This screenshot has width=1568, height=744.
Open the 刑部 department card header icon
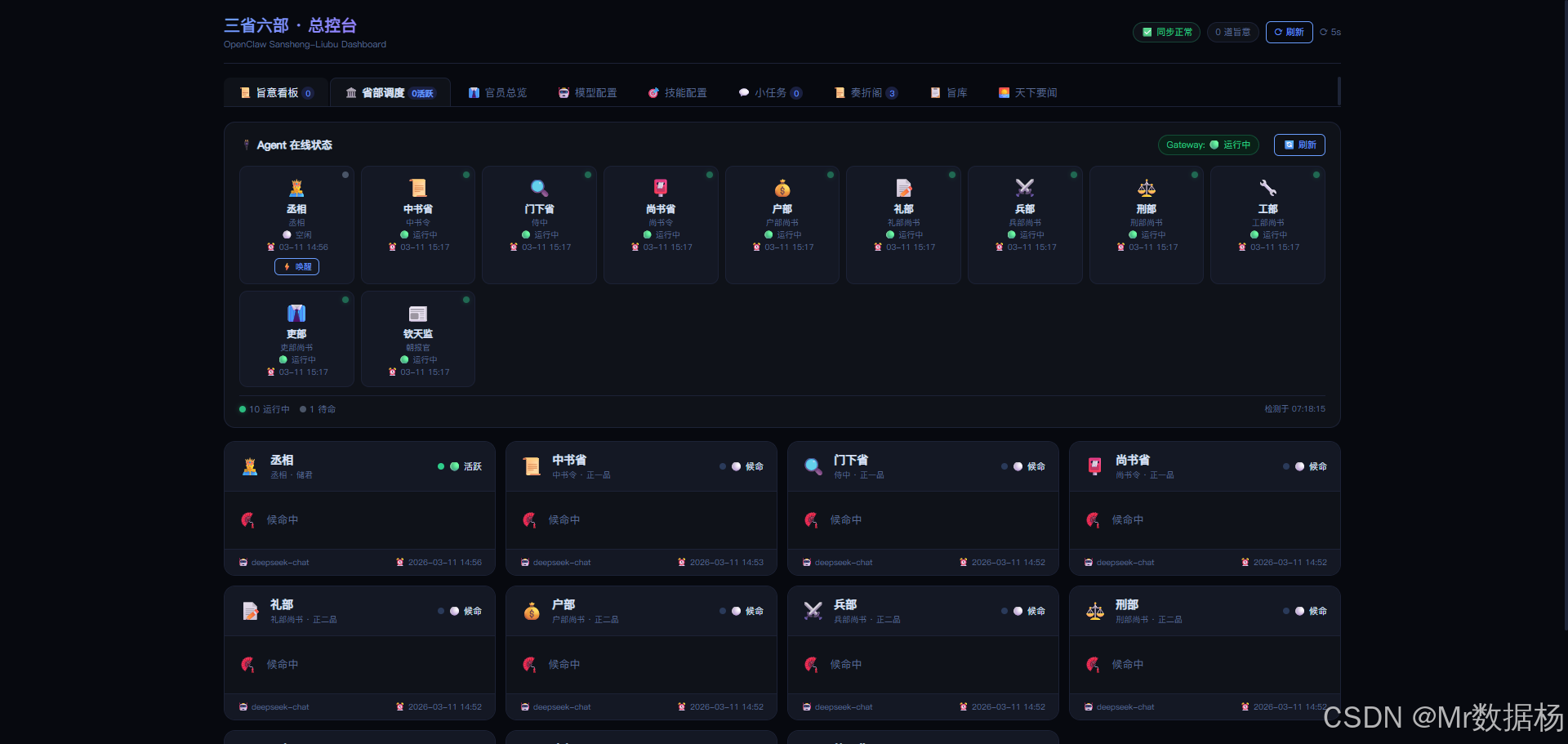(1095, 611)
